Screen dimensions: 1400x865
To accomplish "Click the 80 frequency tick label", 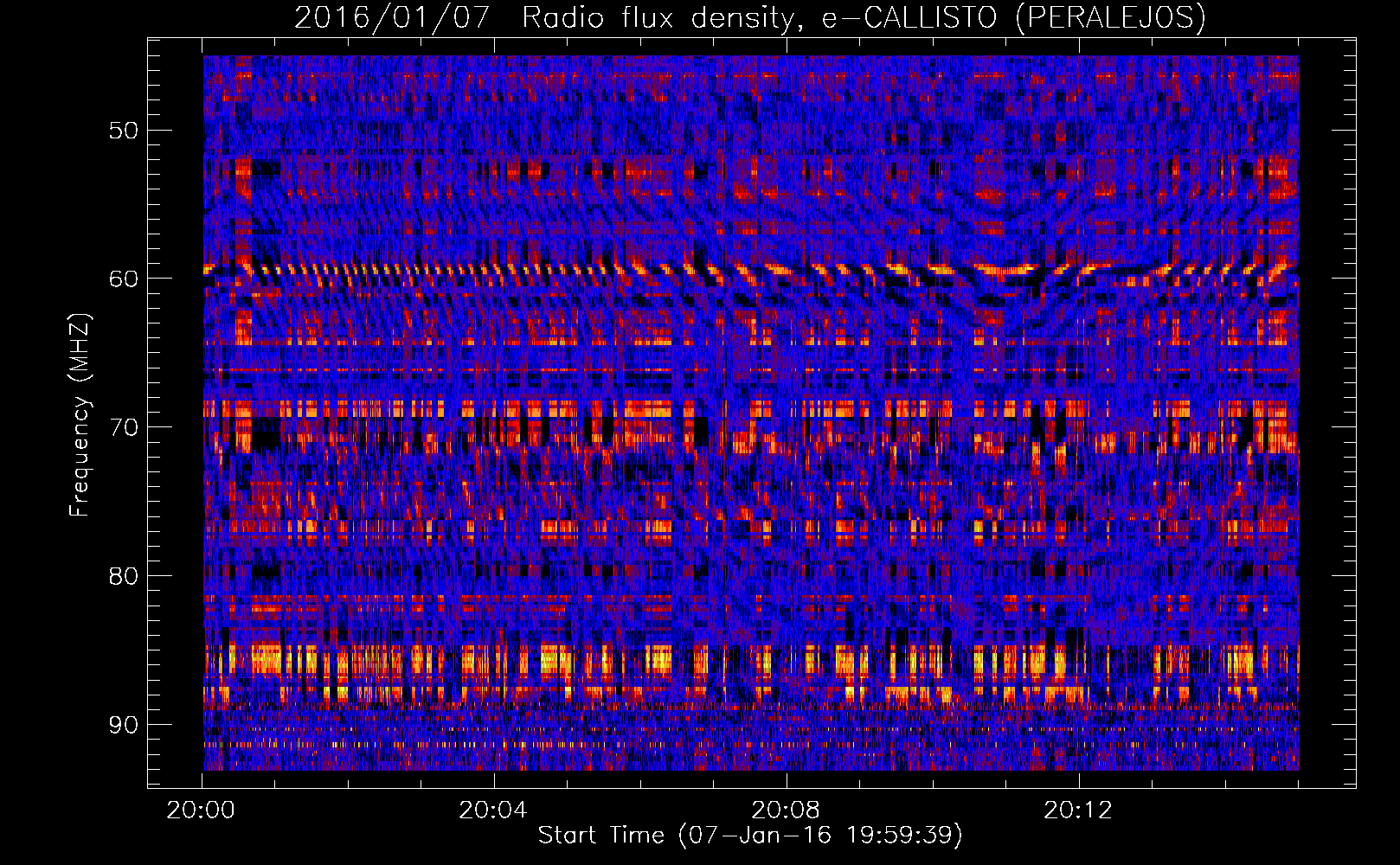I will [124, 576].
